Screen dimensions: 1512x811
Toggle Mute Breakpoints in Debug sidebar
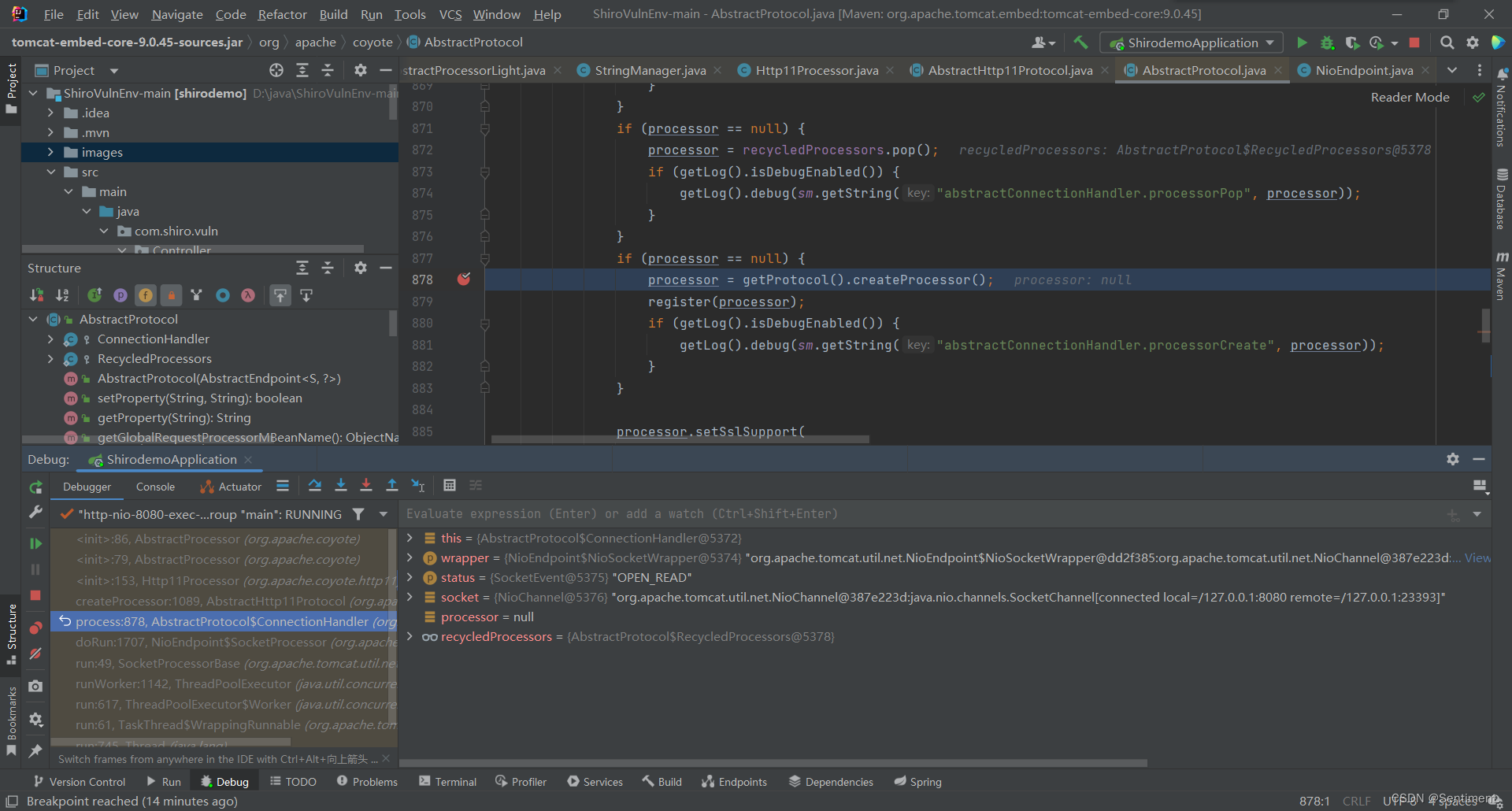click(x=35, y=654)
